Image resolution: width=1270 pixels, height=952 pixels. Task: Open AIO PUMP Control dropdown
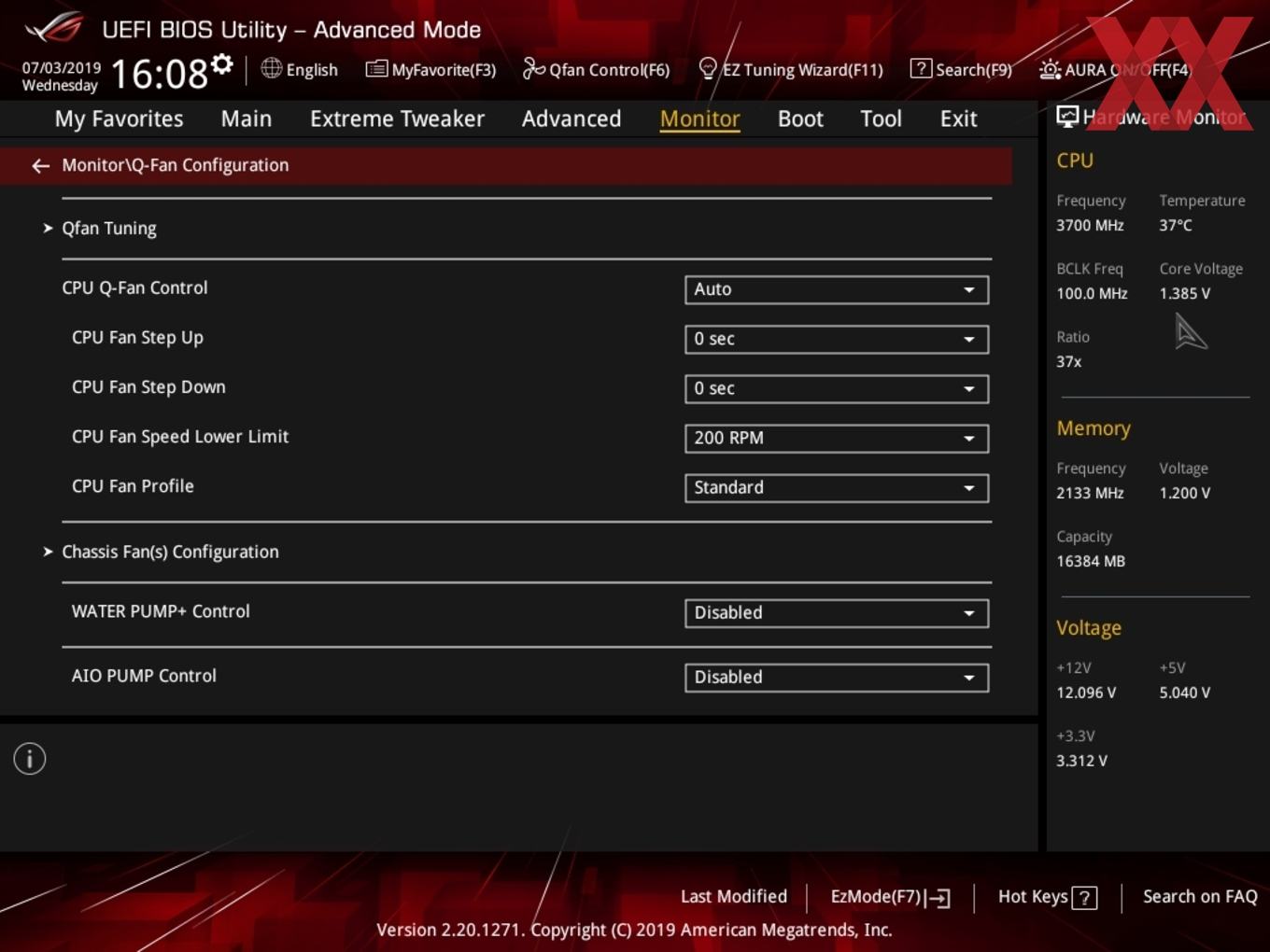click(837, 678)
